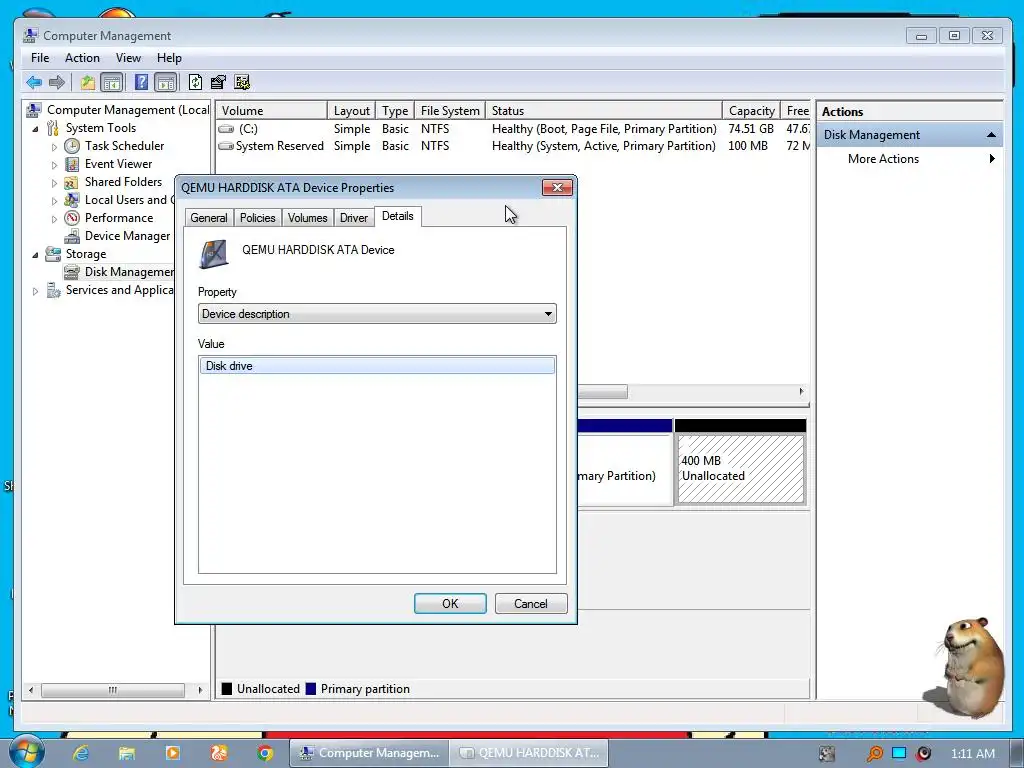This screenshot has width=1024, height=768.
Task: Collapse the Storage tree node
Action: tap(35, 255)
